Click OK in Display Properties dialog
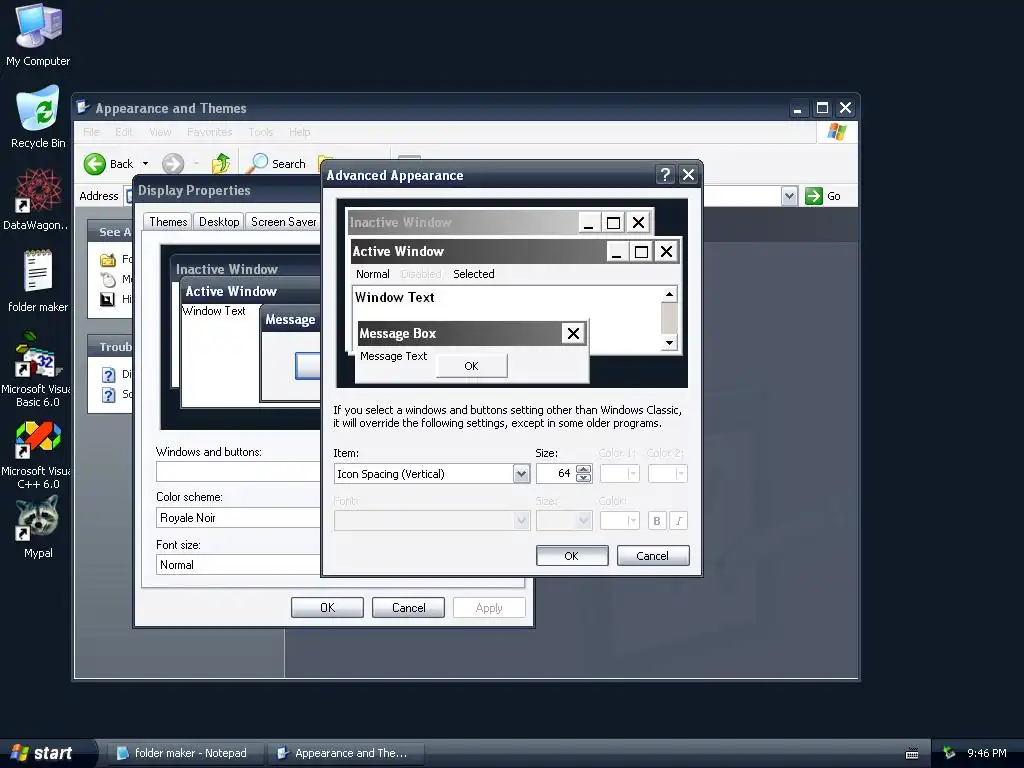 coord(327,608)
